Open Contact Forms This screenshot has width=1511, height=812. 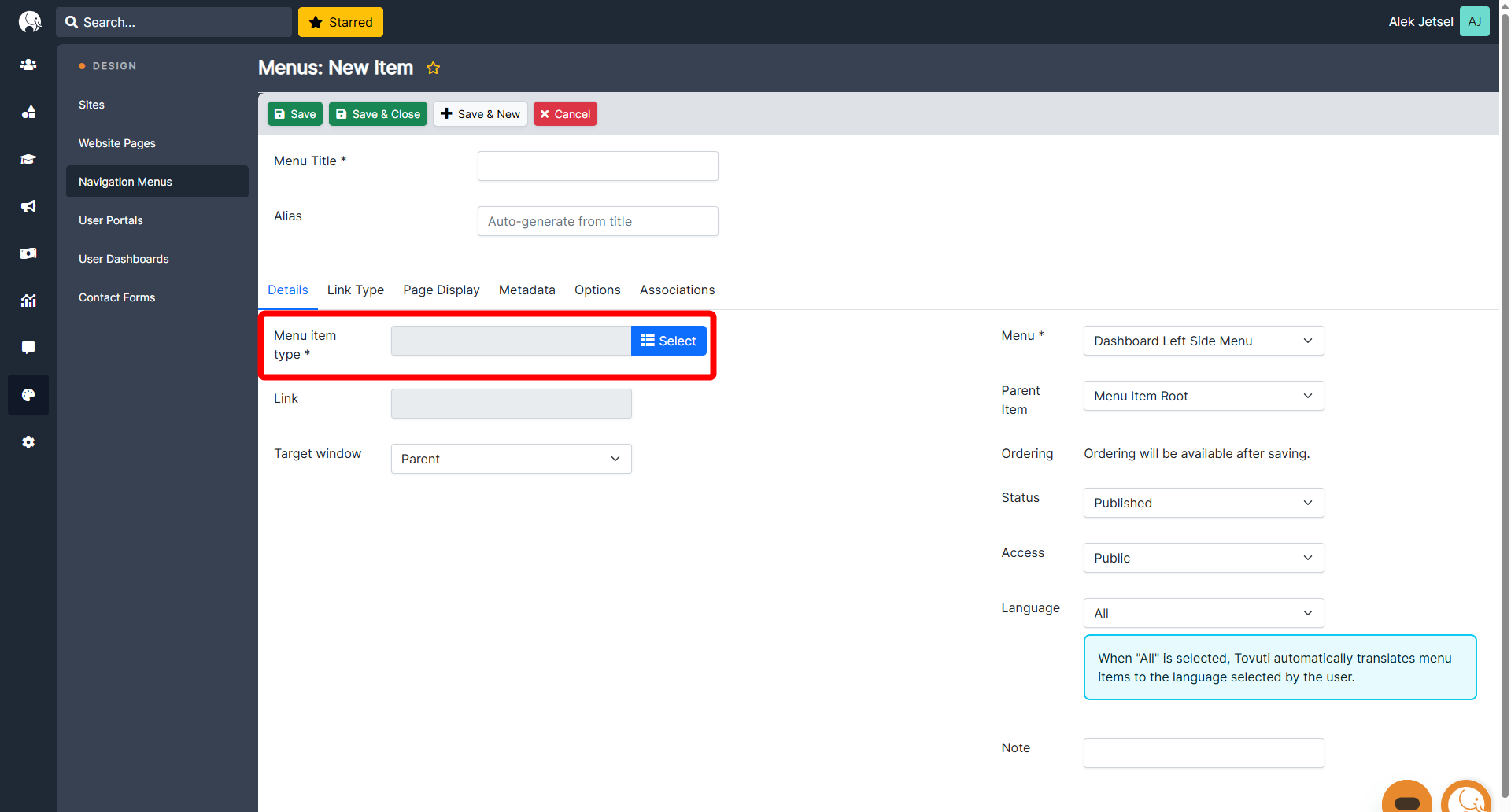pos(157,297)
